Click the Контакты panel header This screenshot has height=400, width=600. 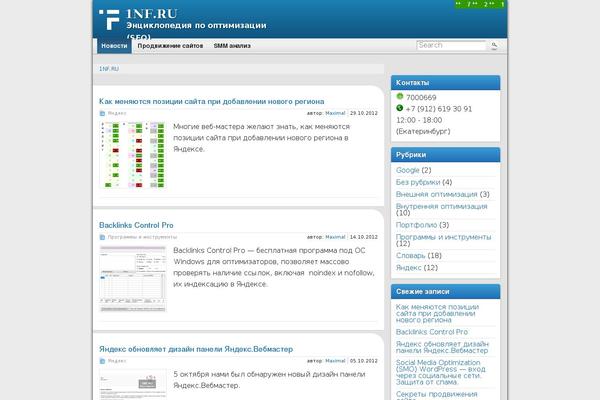click(x=445, y=83)
